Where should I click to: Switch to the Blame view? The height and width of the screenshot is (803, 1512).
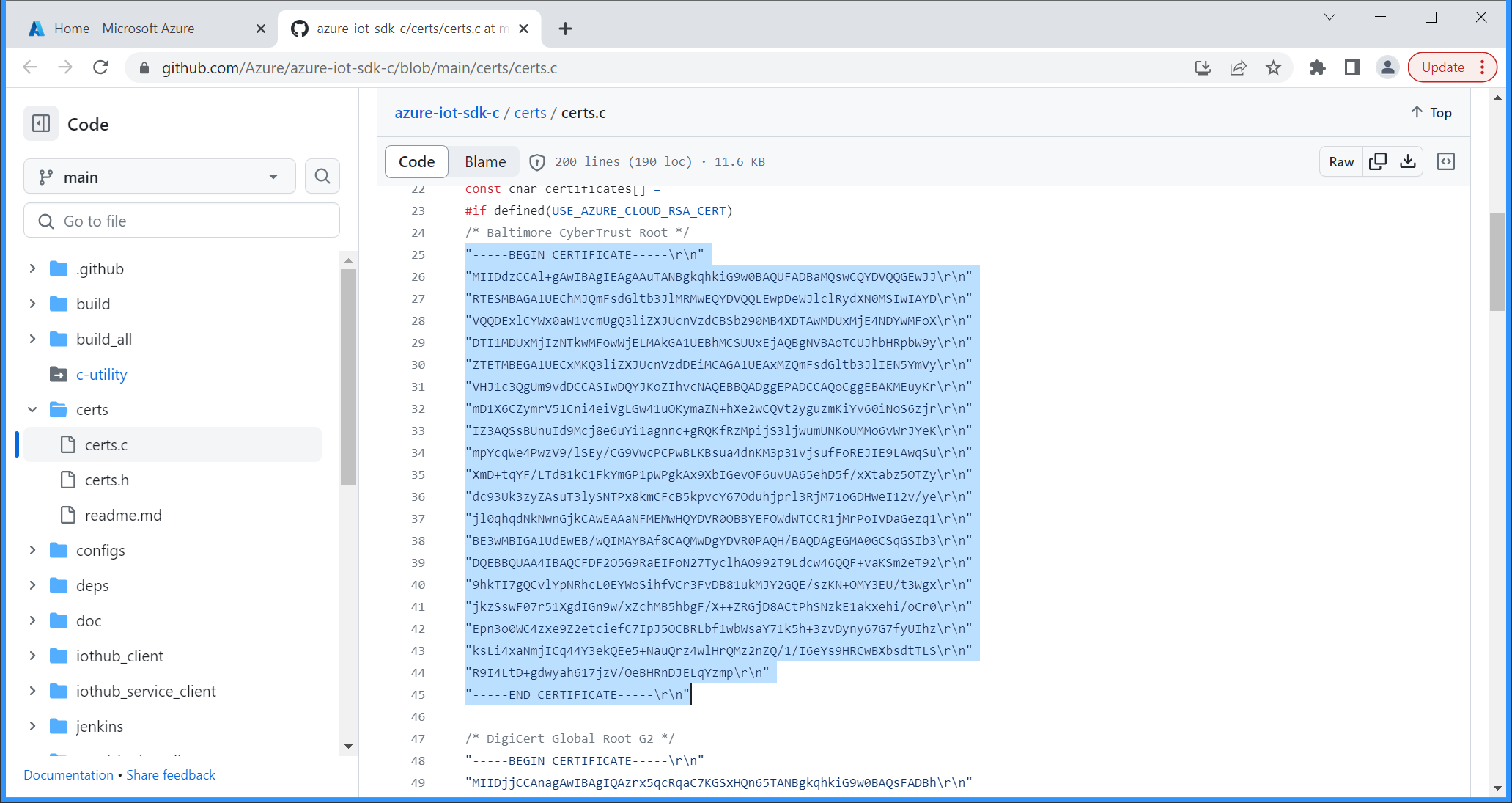[x=484, y=161]
